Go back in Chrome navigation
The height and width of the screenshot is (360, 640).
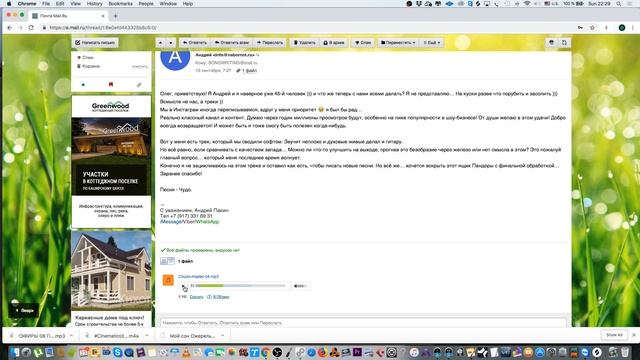(9, 27)
